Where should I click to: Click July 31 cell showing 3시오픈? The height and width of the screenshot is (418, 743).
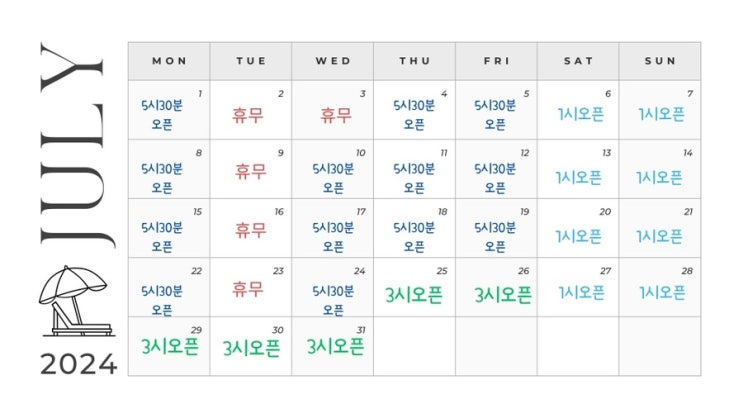333,348
